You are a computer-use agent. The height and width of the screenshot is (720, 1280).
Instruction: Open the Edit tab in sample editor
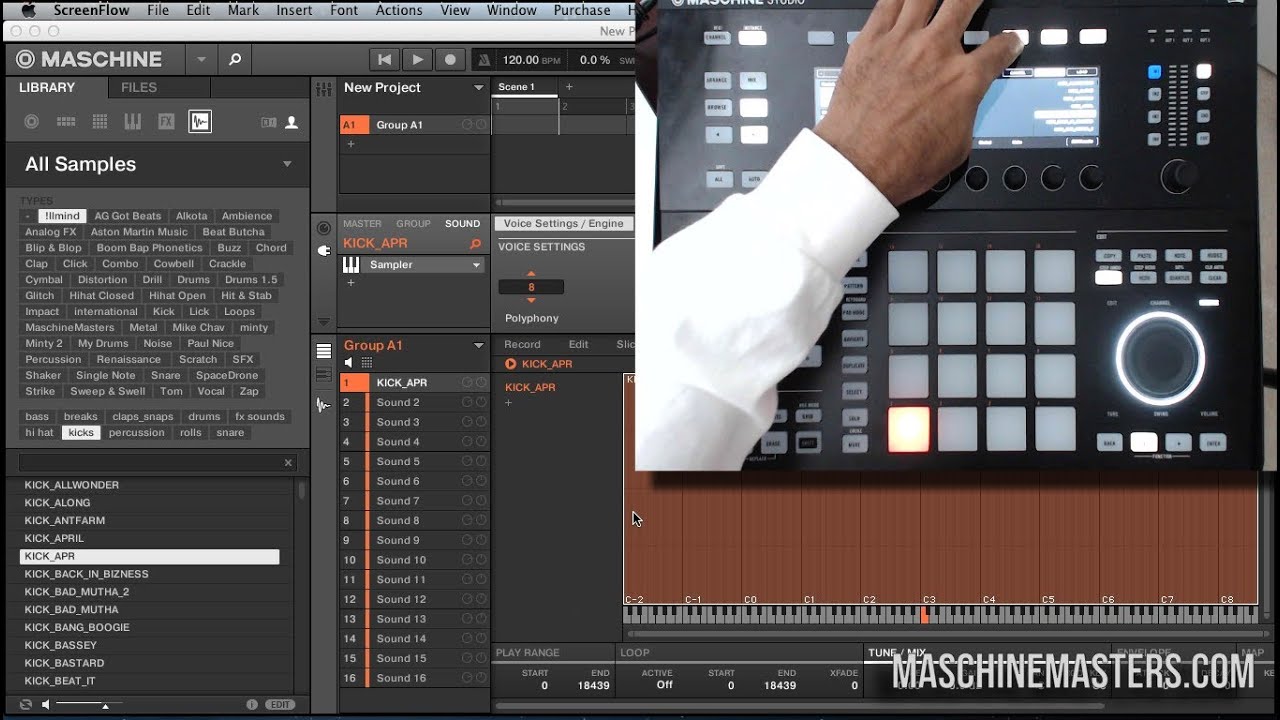578,344
